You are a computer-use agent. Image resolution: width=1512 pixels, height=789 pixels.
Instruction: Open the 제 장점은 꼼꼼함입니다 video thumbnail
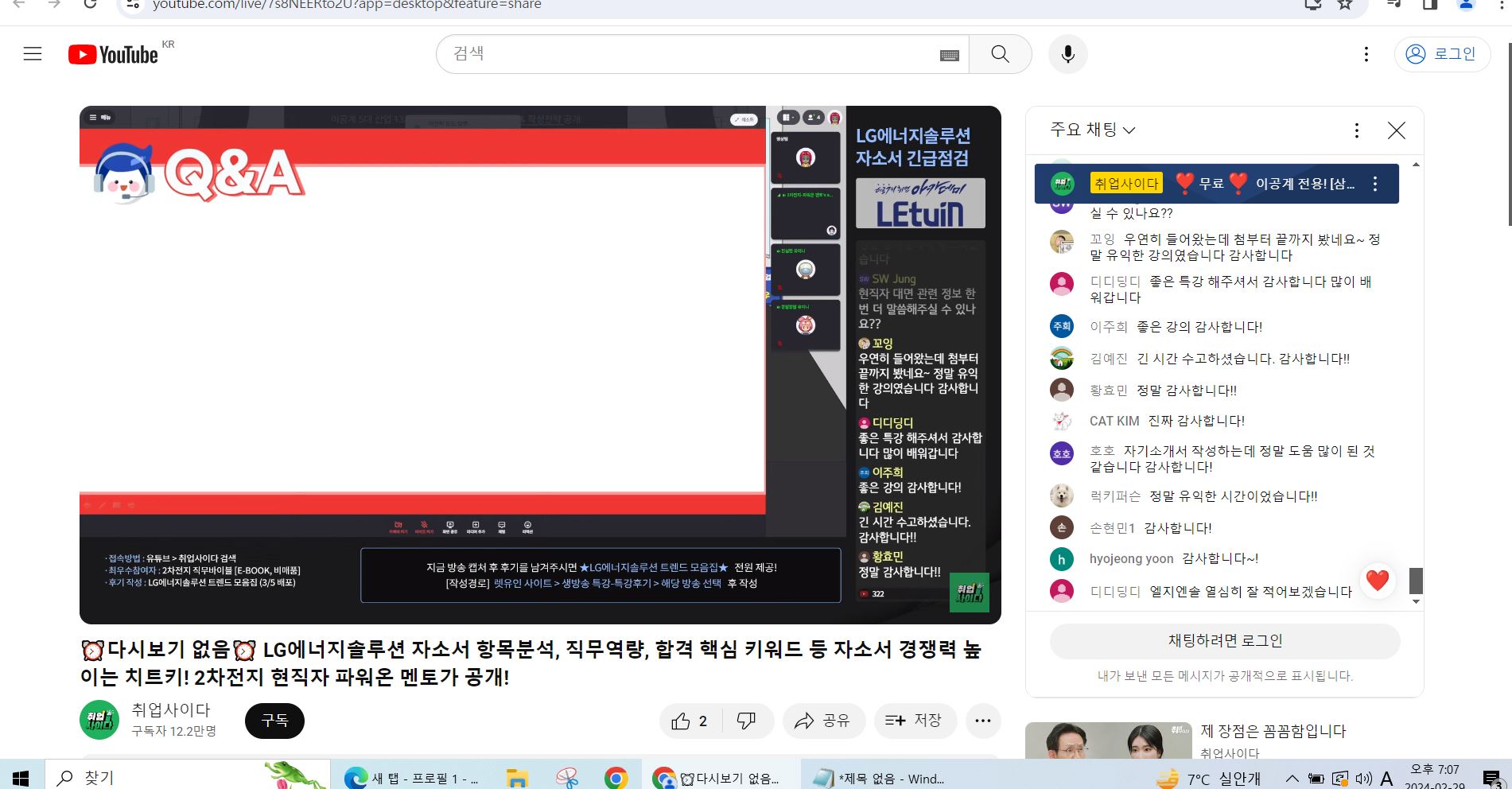tap(1108, 740)
